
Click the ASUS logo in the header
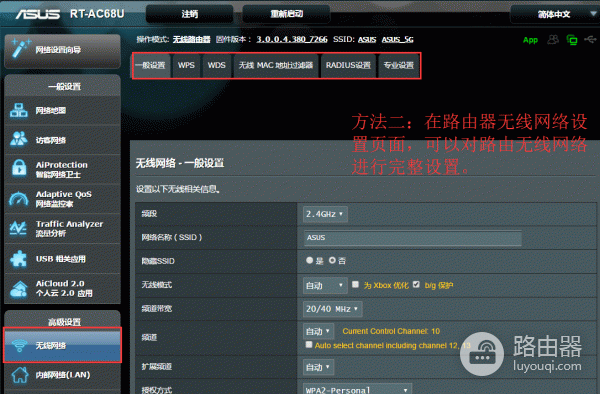coord(38,14)
